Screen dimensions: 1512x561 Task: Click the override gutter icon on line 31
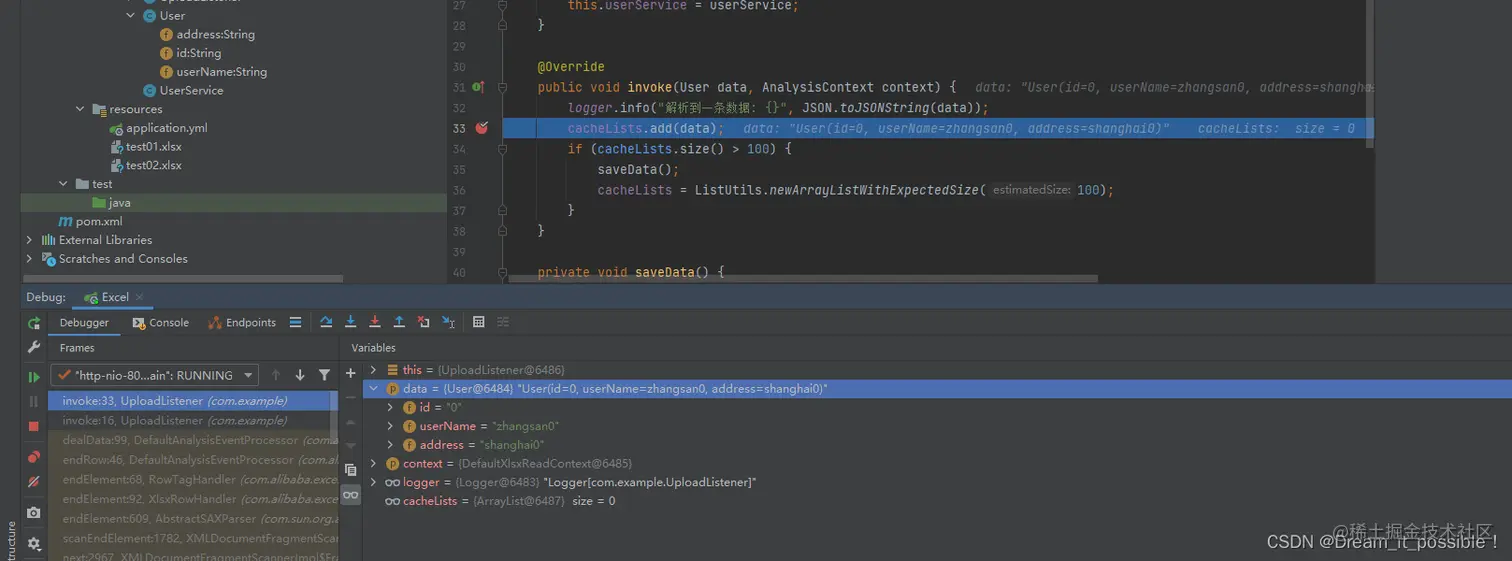click(x=478, y=87)
